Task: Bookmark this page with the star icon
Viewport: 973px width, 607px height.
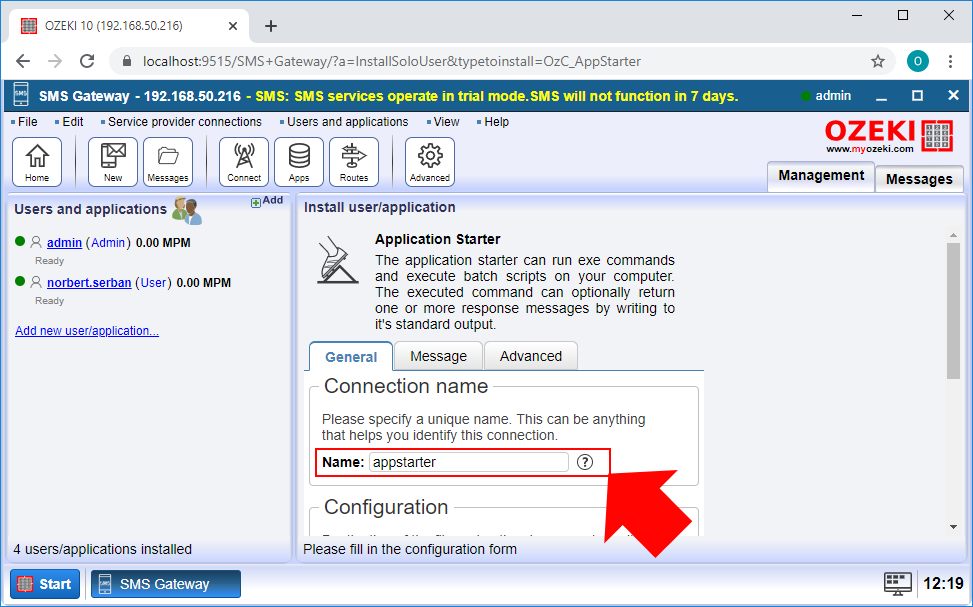Action: click(x=877, y=61)
